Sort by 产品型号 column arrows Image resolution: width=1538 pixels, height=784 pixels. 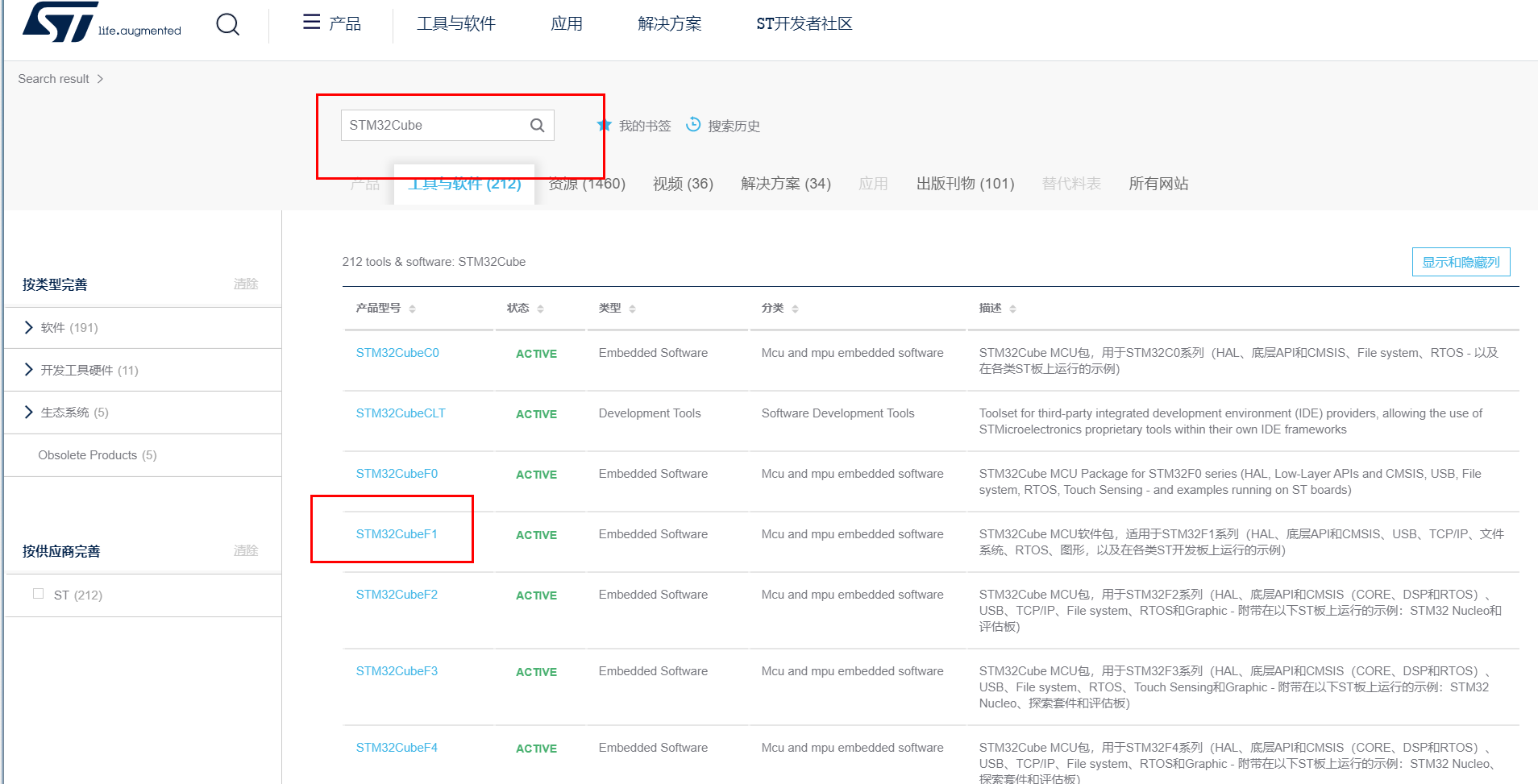click(x=412, y=309)
